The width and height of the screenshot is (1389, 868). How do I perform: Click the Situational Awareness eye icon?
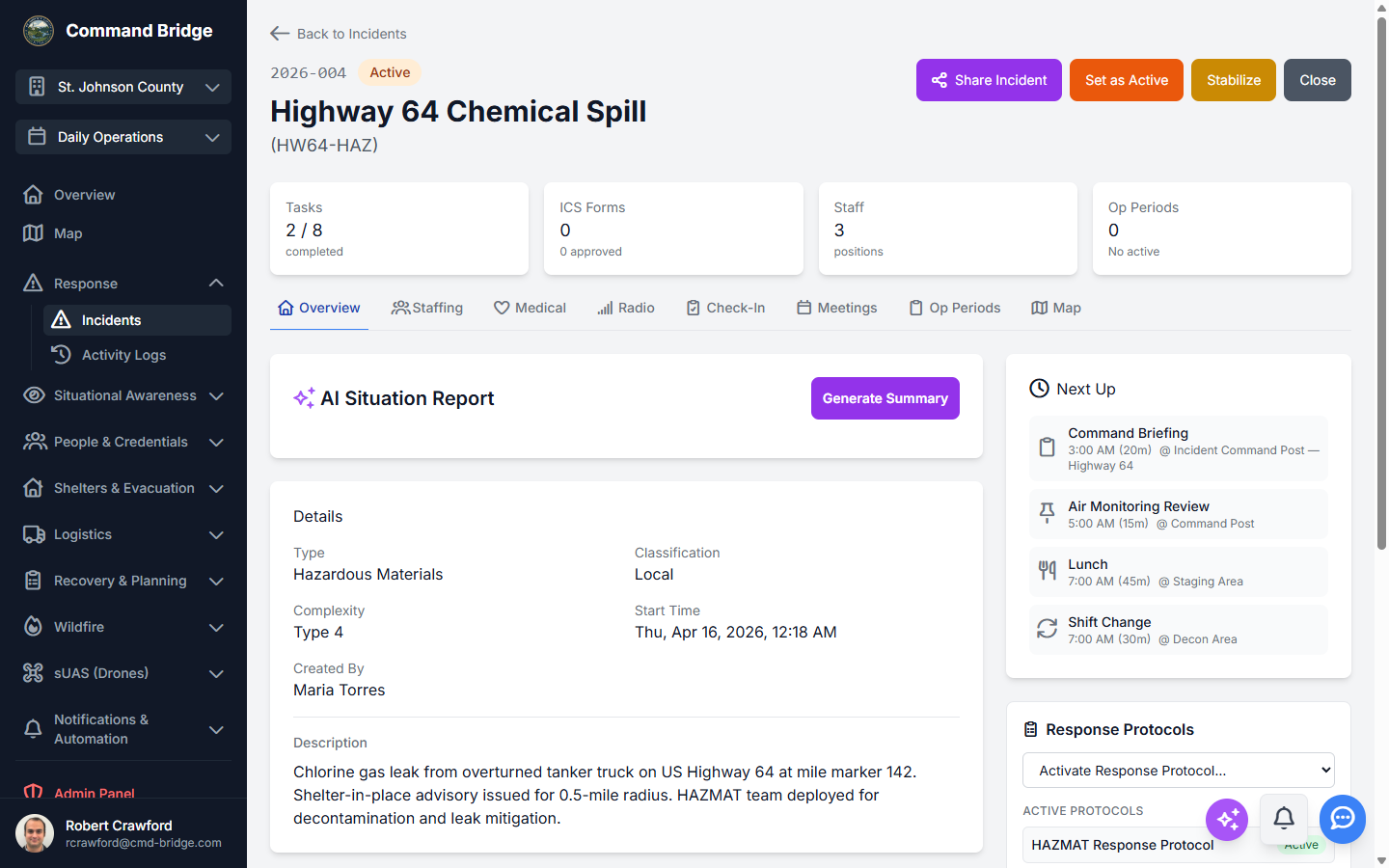click(35, 395)
